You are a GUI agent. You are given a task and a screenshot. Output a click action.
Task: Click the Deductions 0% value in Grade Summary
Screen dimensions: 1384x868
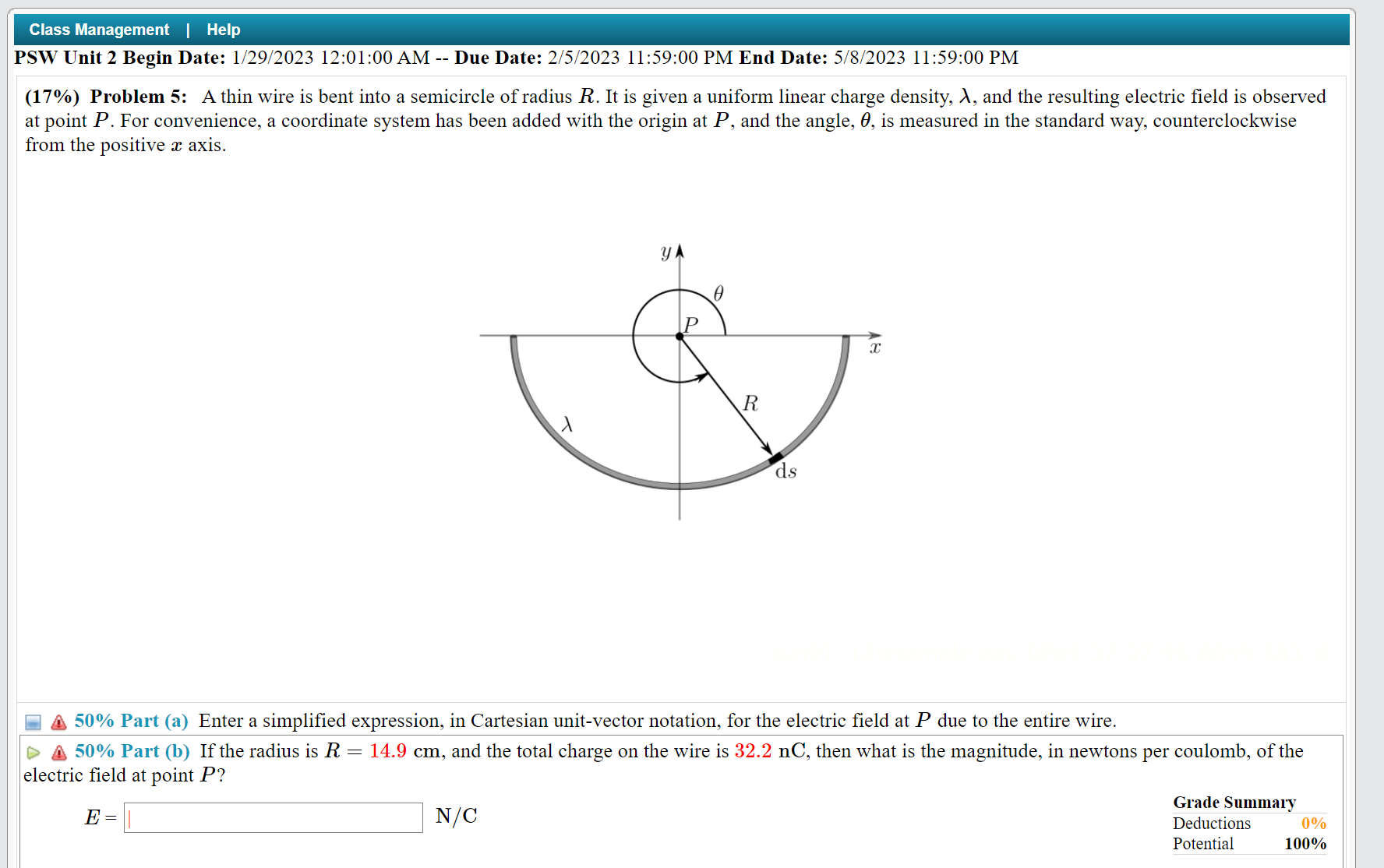tap(1315, 823)
